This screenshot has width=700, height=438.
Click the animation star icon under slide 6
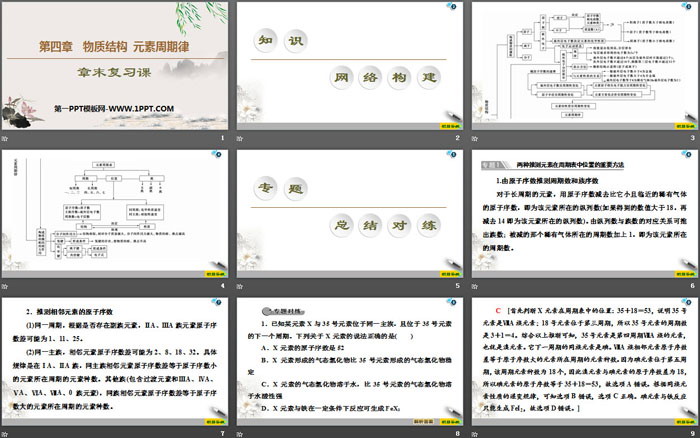coord(475,286)
